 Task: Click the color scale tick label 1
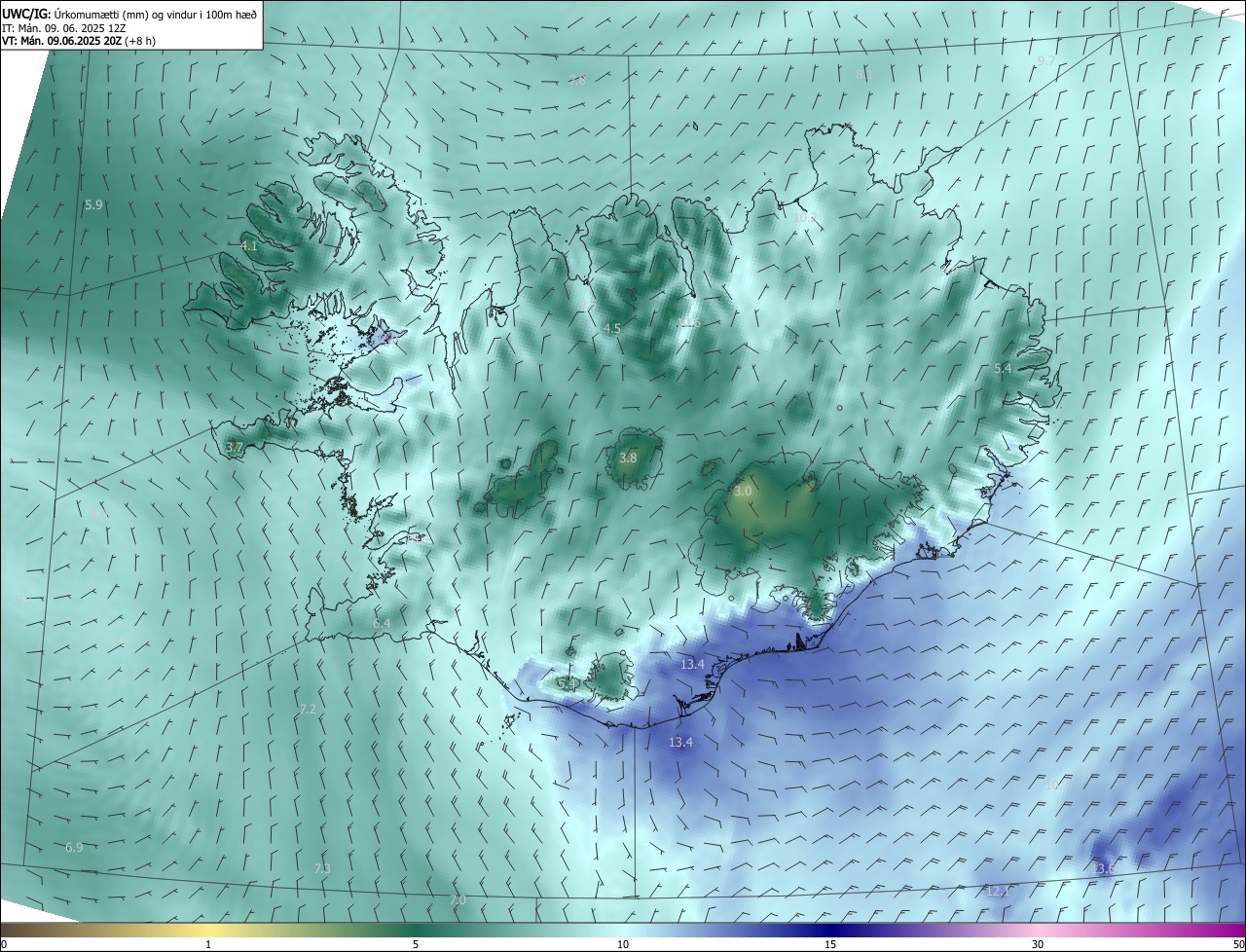[x=208, y=944]
